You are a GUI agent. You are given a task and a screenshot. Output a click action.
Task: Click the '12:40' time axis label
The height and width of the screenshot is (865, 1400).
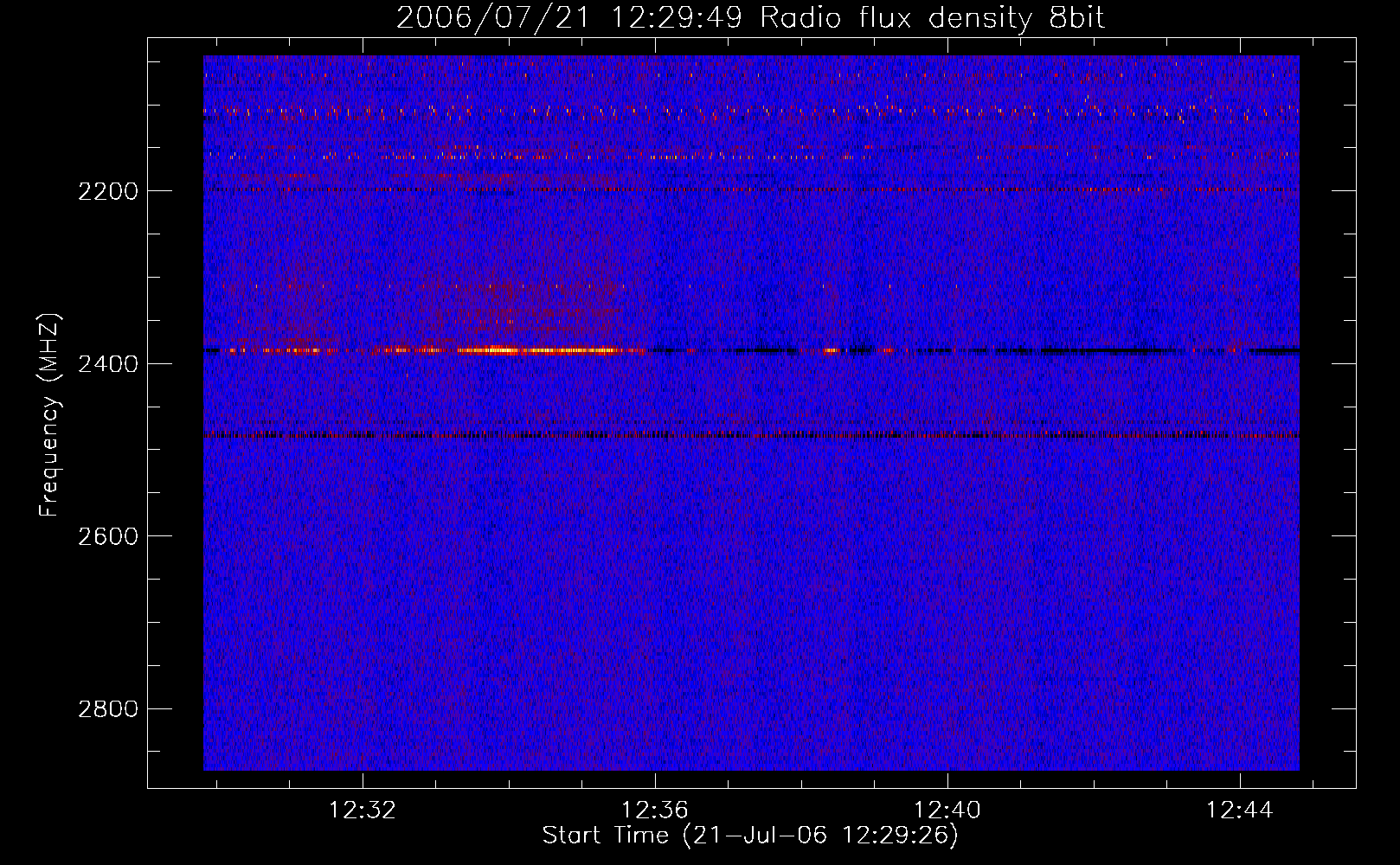(947, 811)
